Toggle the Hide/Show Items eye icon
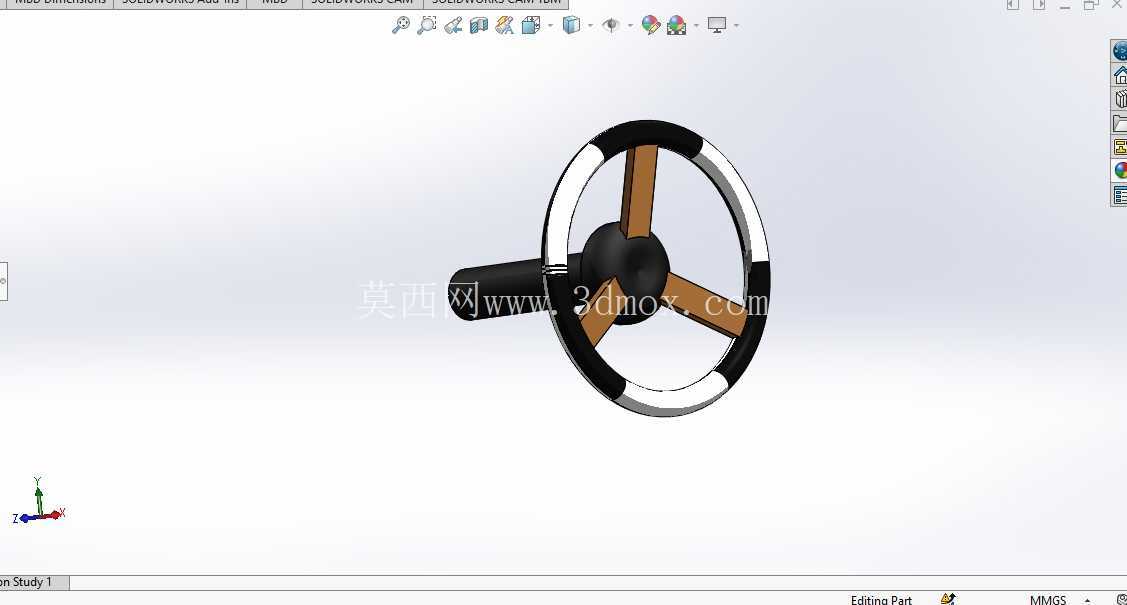This screenshot has width=1127, height=605. [x=611, y=26]
